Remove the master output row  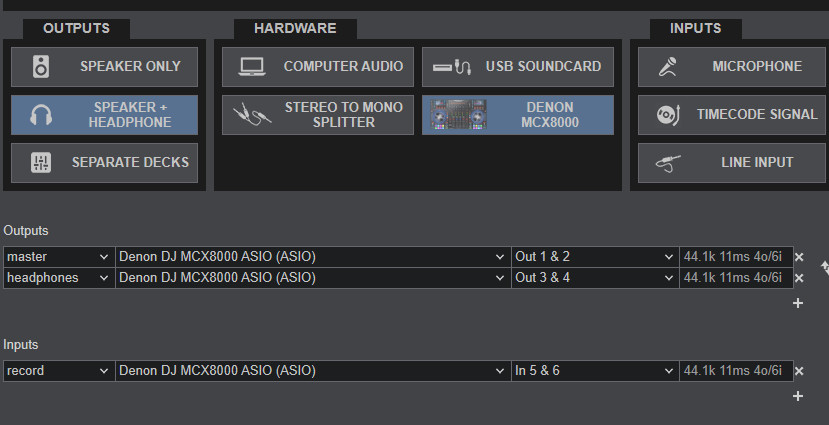[x=799, y=257]
